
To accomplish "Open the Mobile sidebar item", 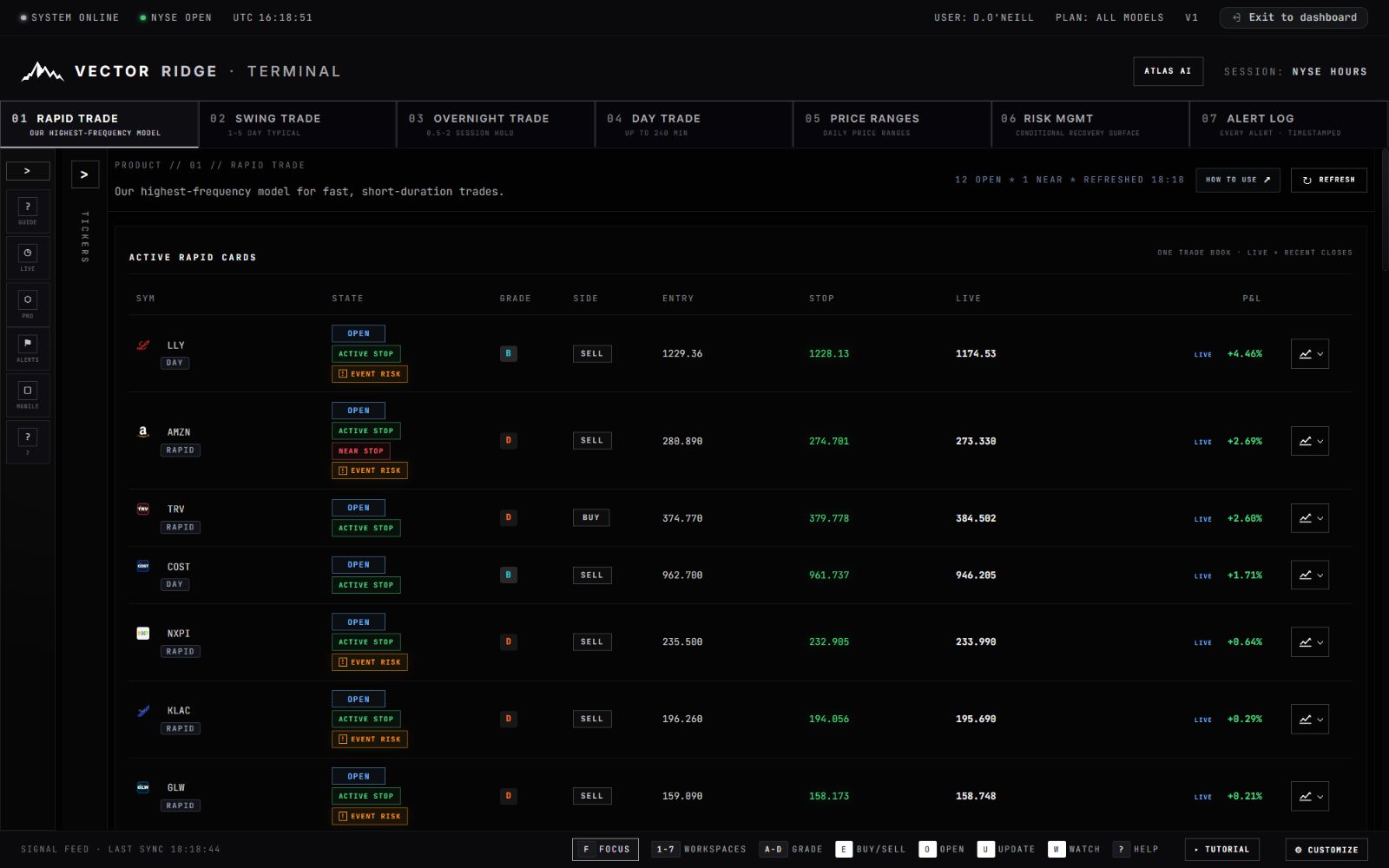I will [28, 396].
